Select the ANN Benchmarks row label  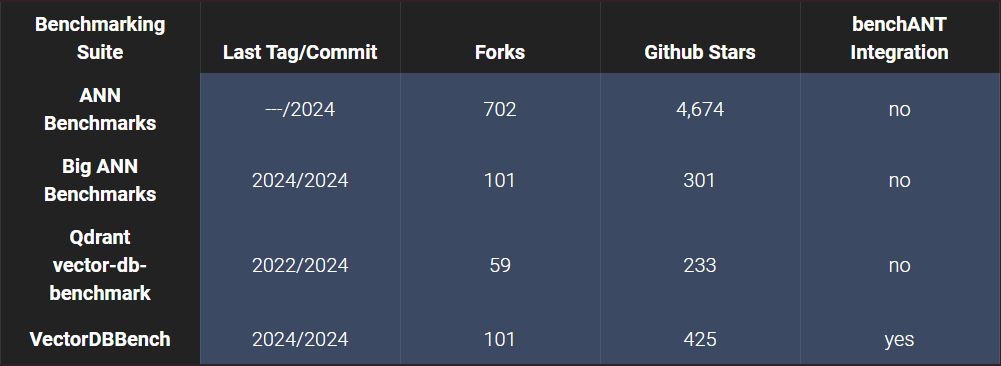(x=100, y=109)
